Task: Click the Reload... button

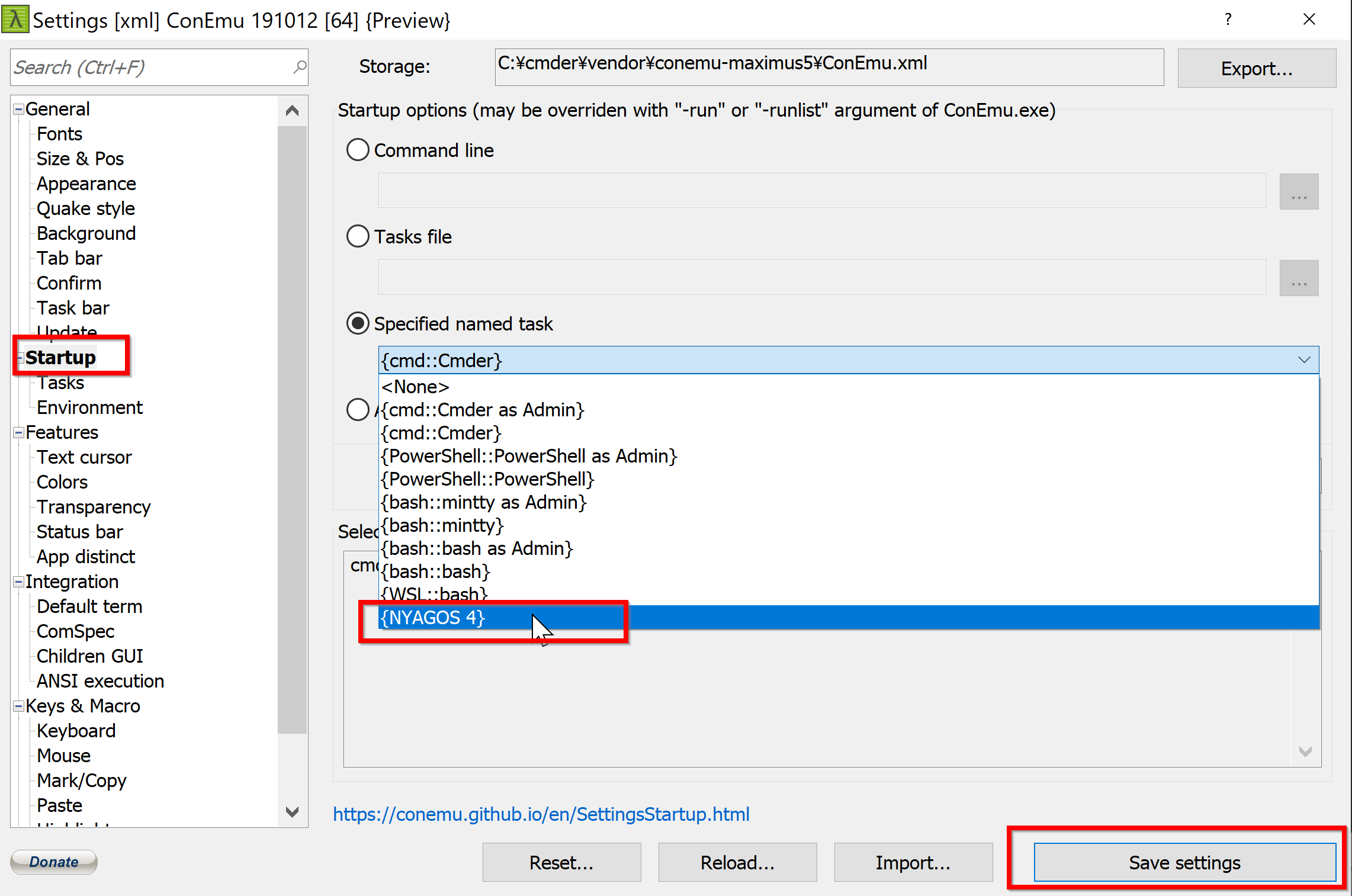Action: click(737, 862)
